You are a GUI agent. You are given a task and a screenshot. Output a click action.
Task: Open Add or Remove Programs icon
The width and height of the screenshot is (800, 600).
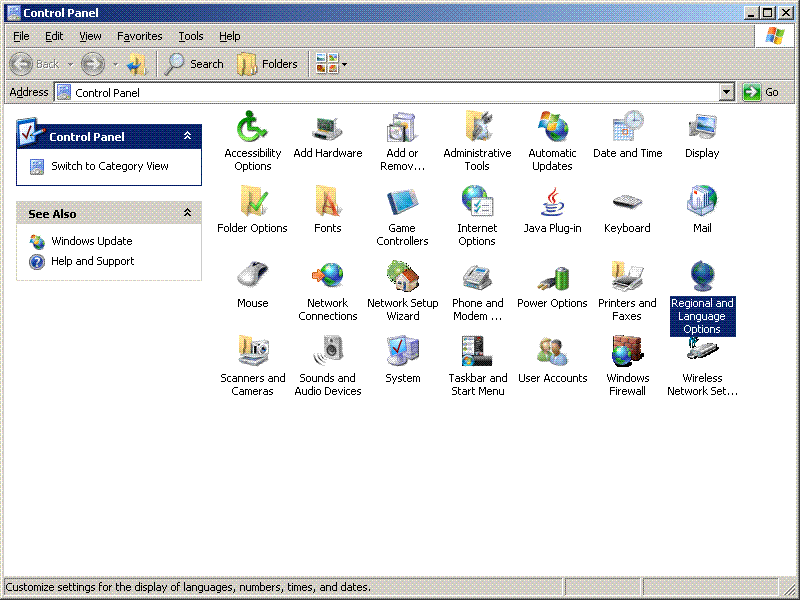(x=402, y=127)
